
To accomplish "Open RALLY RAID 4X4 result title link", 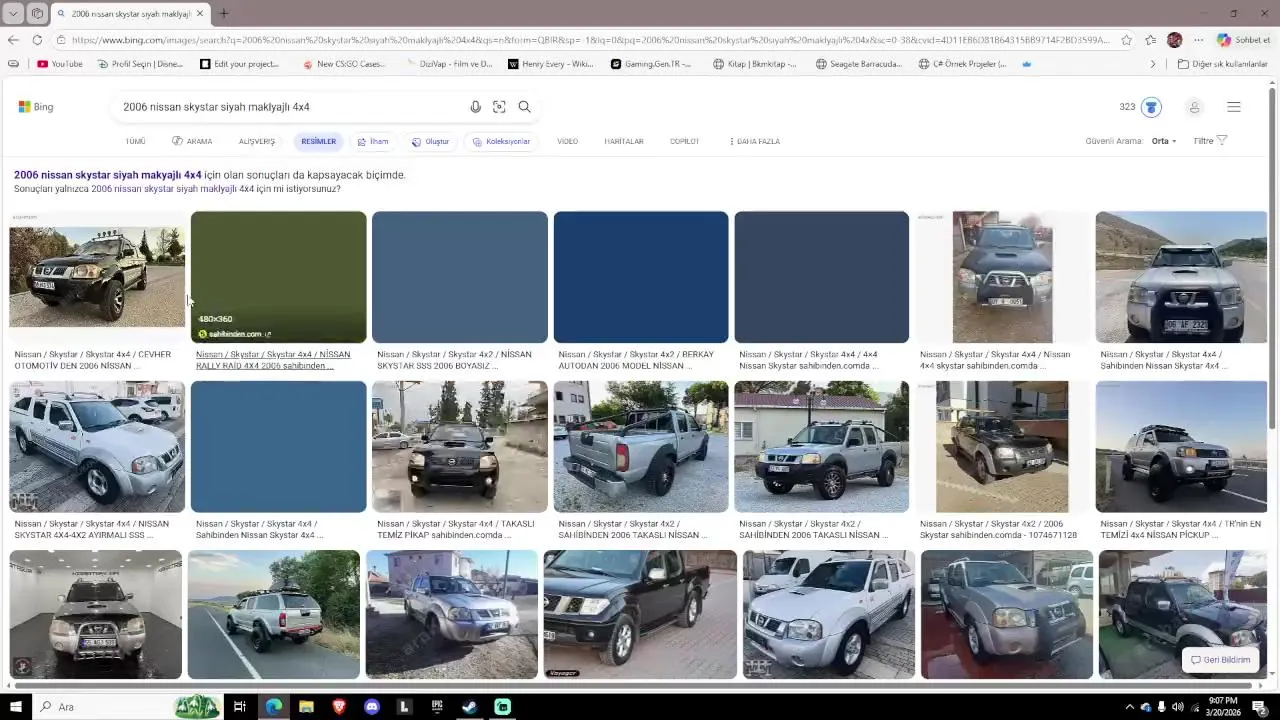I will click(x=273, y=360).
